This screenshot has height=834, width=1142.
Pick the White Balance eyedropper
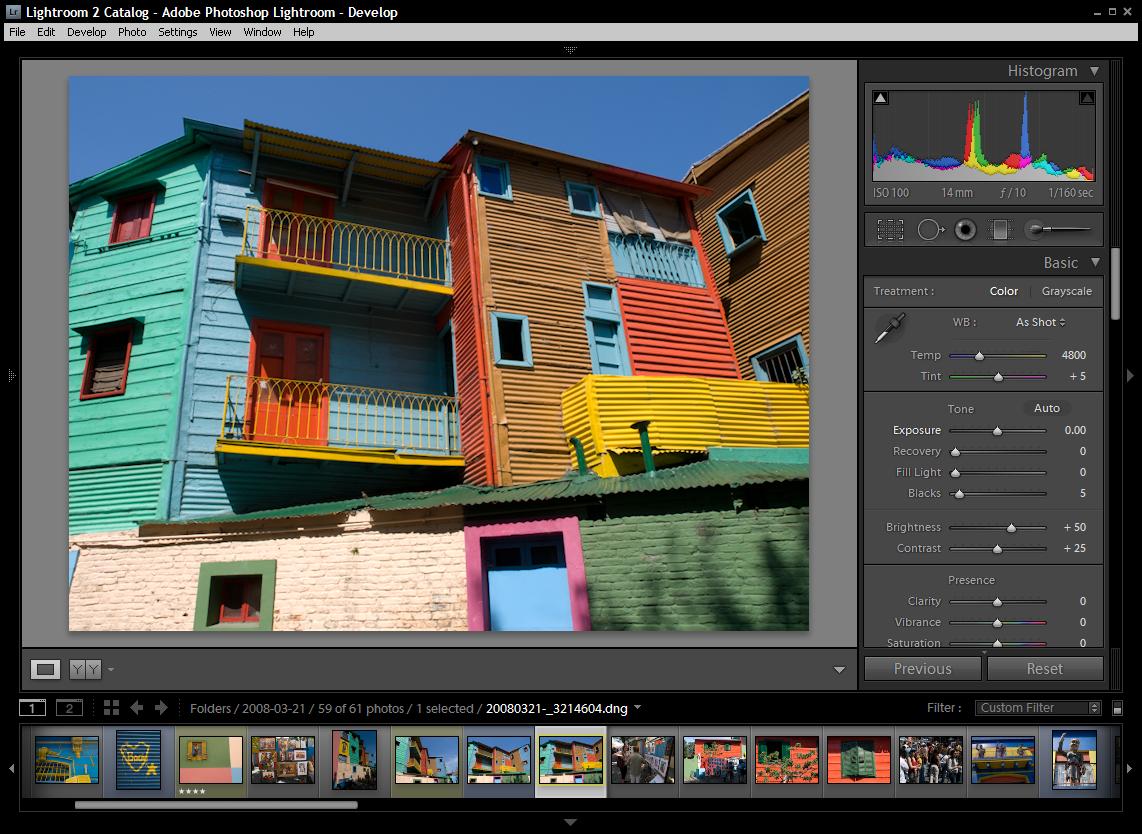(889, 328)
